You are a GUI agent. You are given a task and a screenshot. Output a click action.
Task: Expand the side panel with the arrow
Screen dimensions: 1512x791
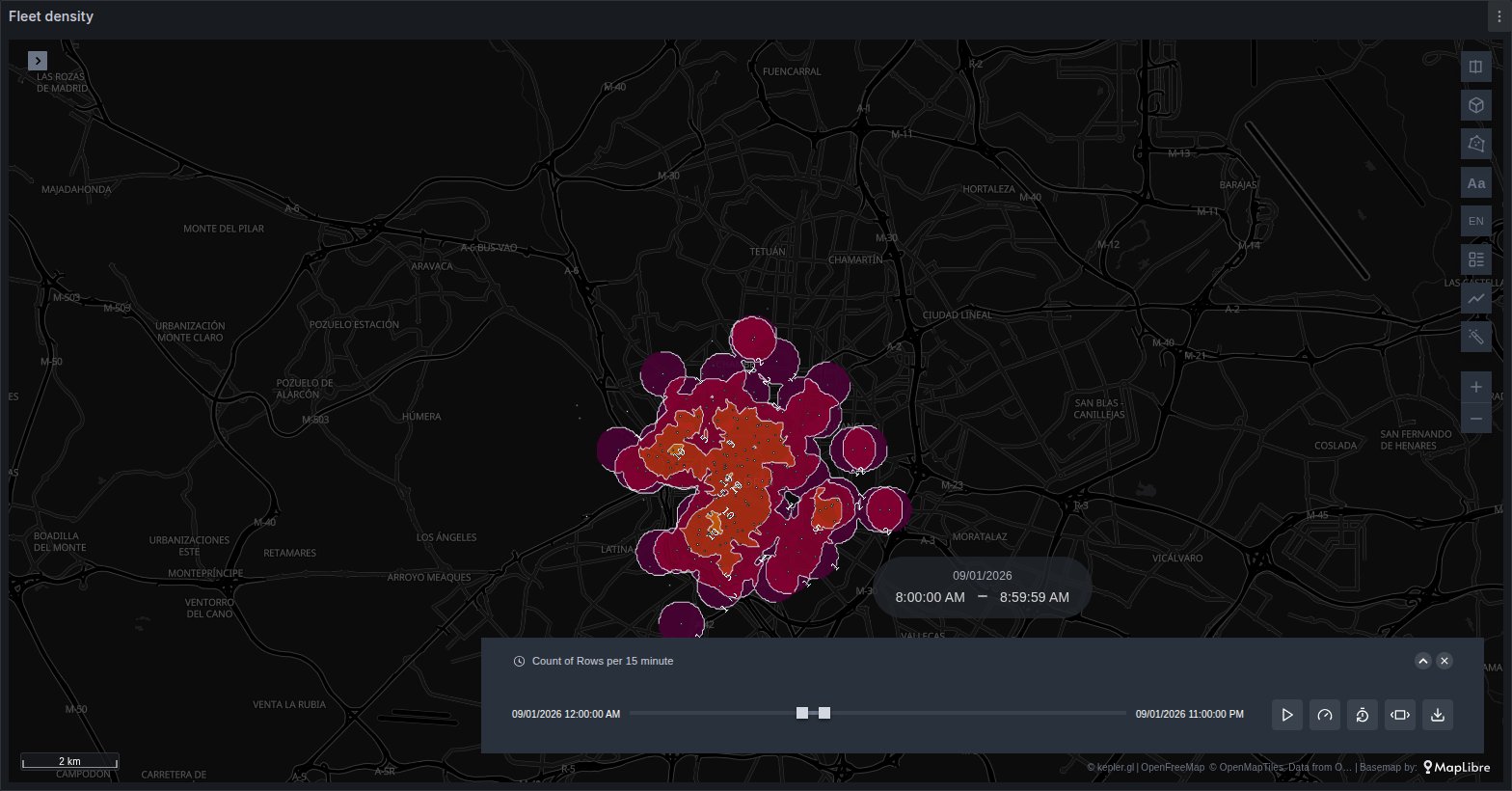(x=37, y=61)
